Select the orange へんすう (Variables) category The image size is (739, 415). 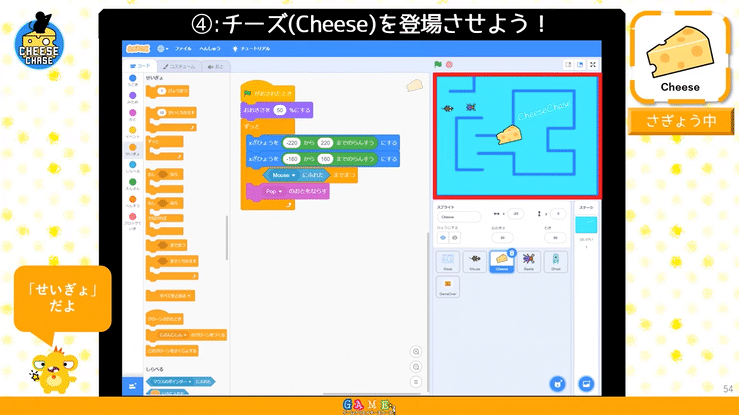pyautogui.click(x=133, y=202)
